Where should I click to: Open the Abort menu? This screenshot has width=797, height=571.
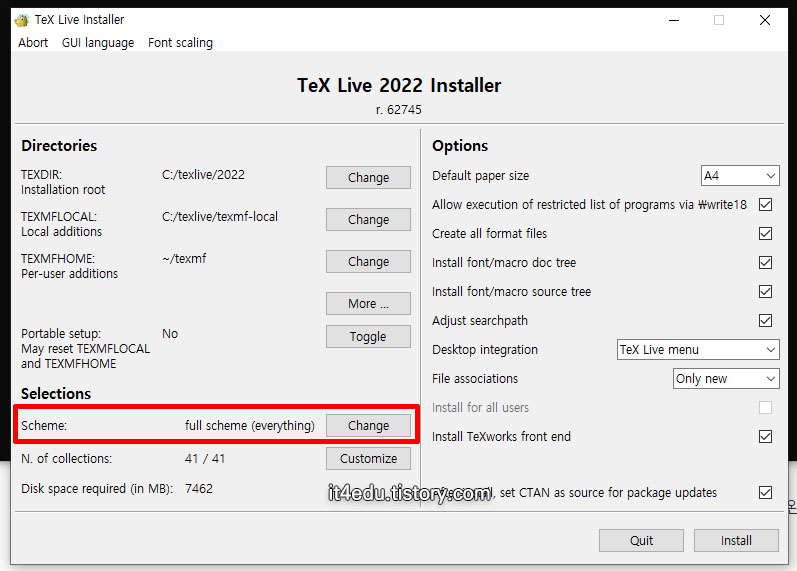pyautogui.click(x=33, y=43)
